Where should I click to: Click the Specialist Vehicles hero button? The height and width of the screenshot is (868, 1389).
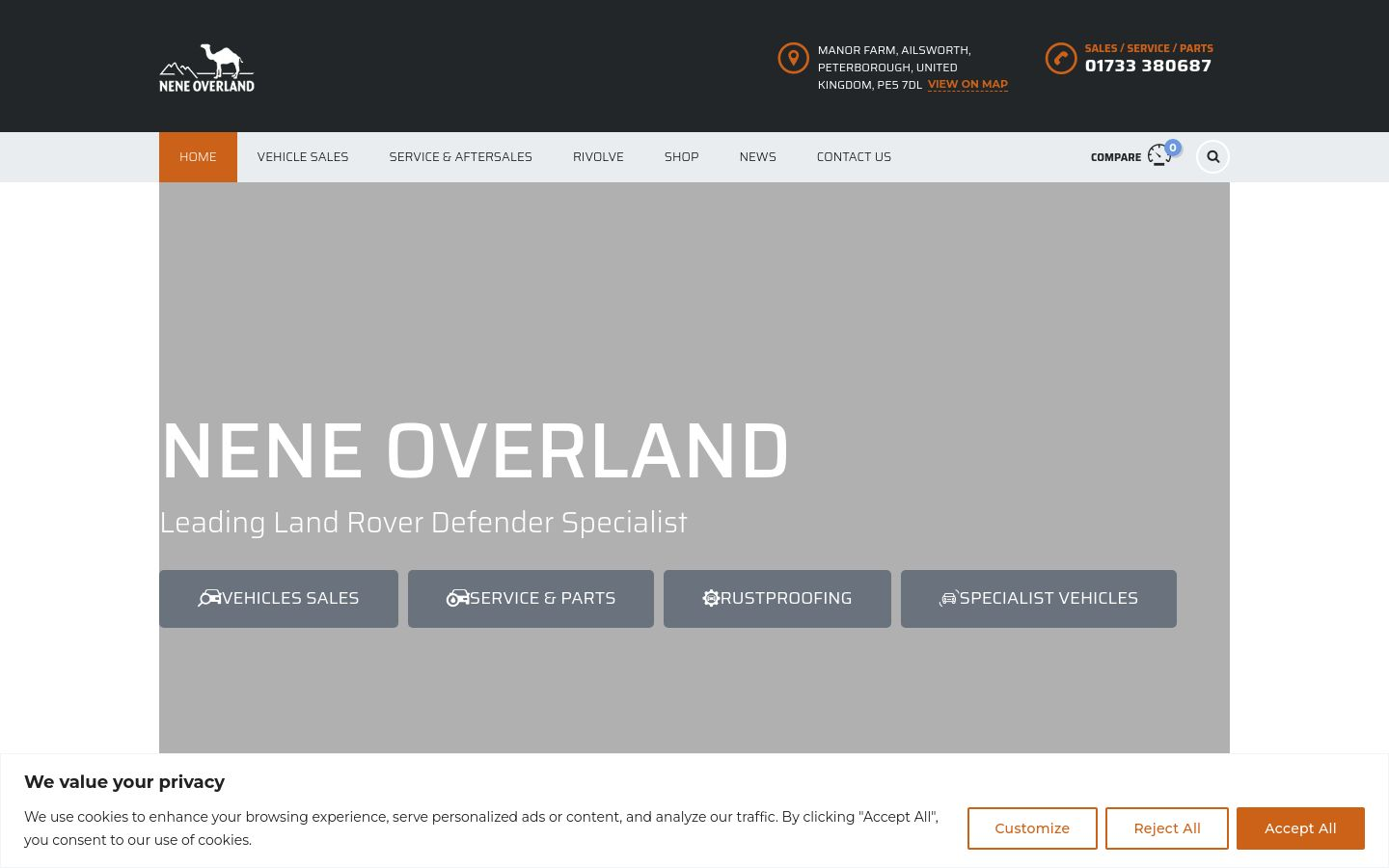point(1039,599)
